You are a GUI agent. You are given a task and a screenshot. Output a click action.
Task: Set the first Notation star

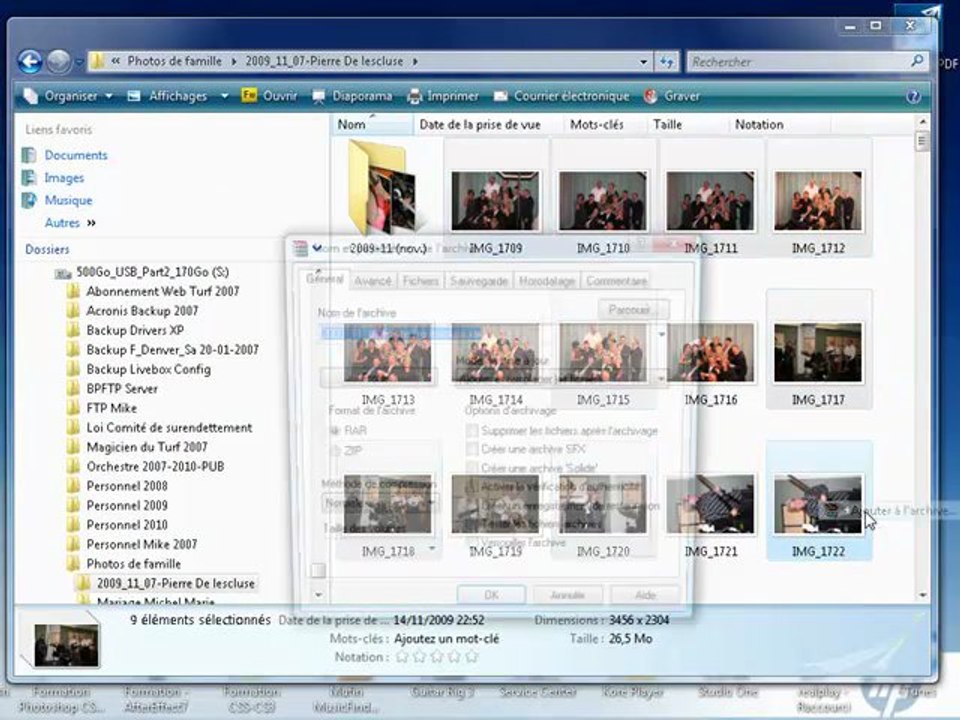click(402, 657)
